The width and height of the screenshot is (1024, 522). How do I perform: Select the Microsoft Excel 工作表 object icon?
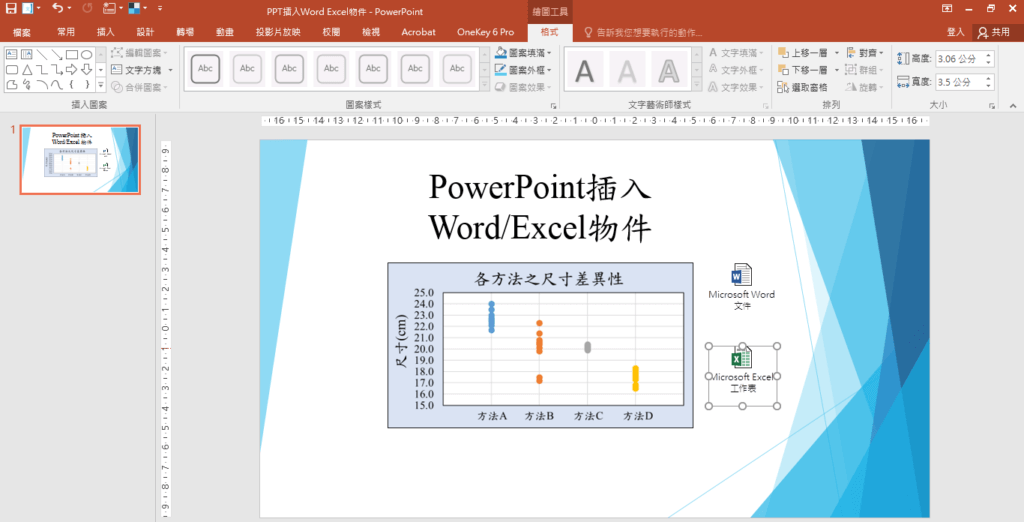pyautogui.click(x=741, y=359)
